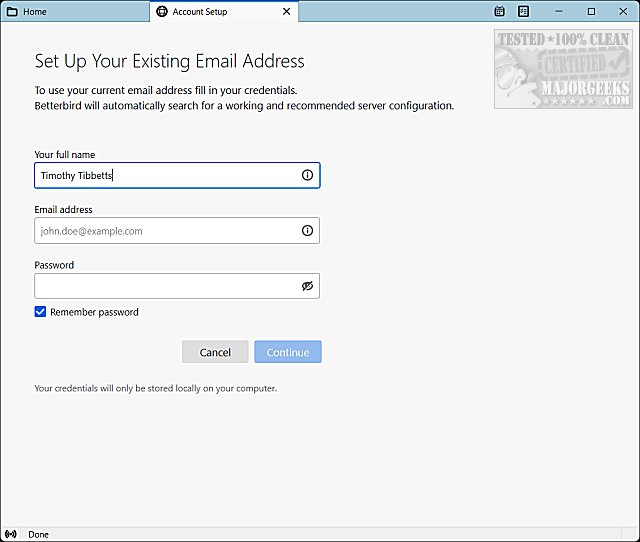Open the Calendar tab icon
This screenshot has width=640, height=542.
coord(500,12)
